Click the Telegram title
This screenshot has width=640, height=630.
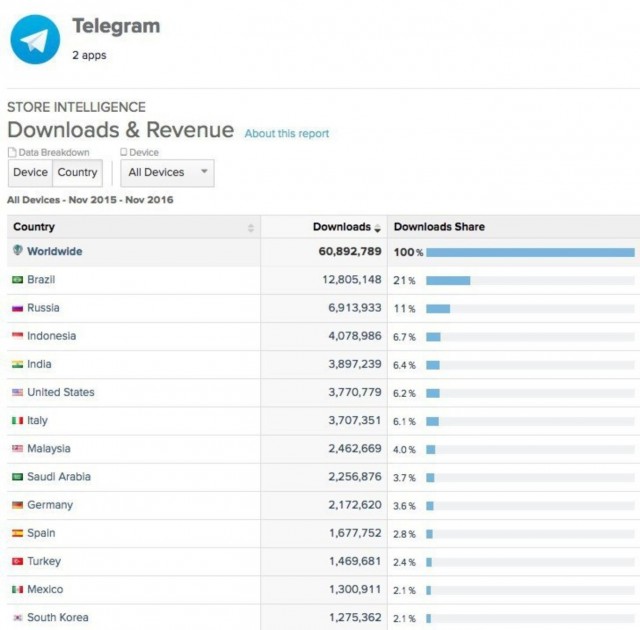(x=116, y=26)
